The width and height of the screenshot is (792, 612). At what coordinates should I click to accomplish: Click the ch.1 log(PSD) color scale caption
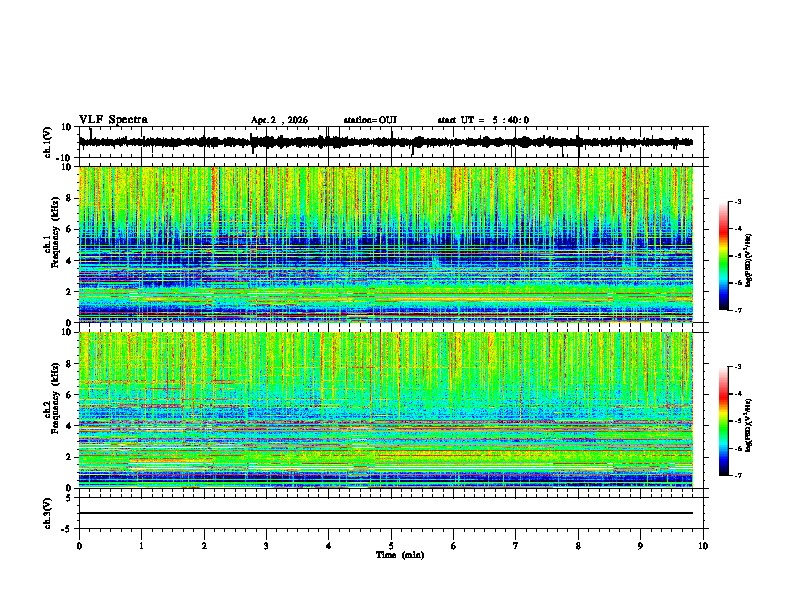tap(748, 260)
